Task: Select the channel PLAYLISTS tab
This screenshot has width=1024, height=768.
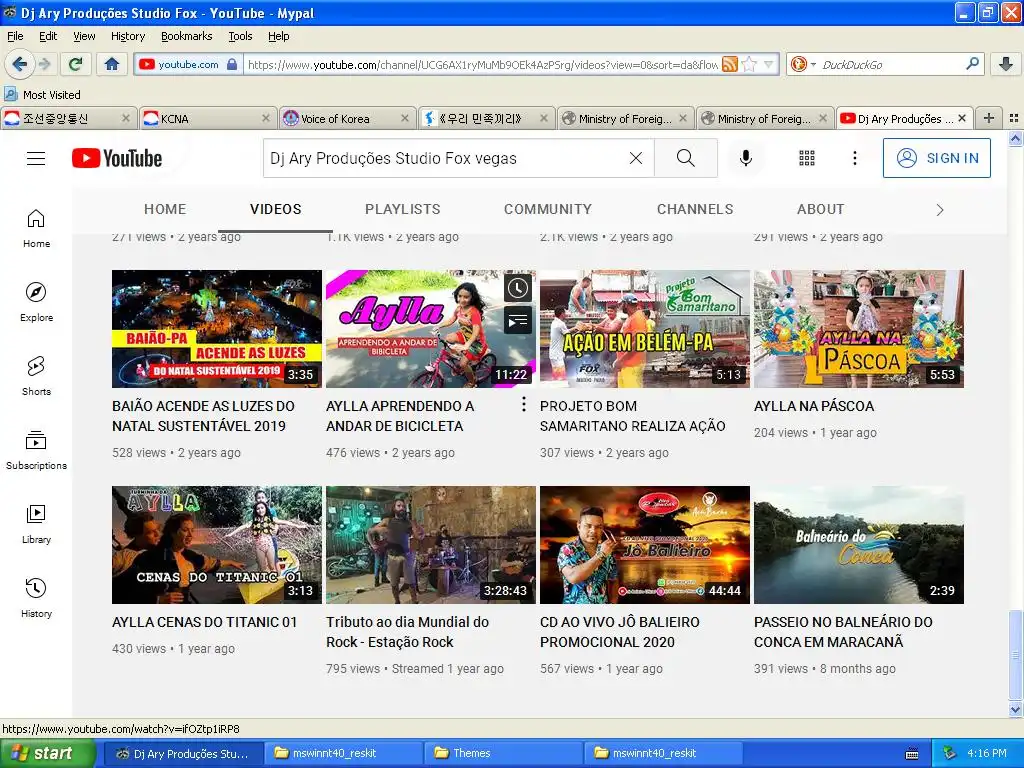Action: coord(402,209)
